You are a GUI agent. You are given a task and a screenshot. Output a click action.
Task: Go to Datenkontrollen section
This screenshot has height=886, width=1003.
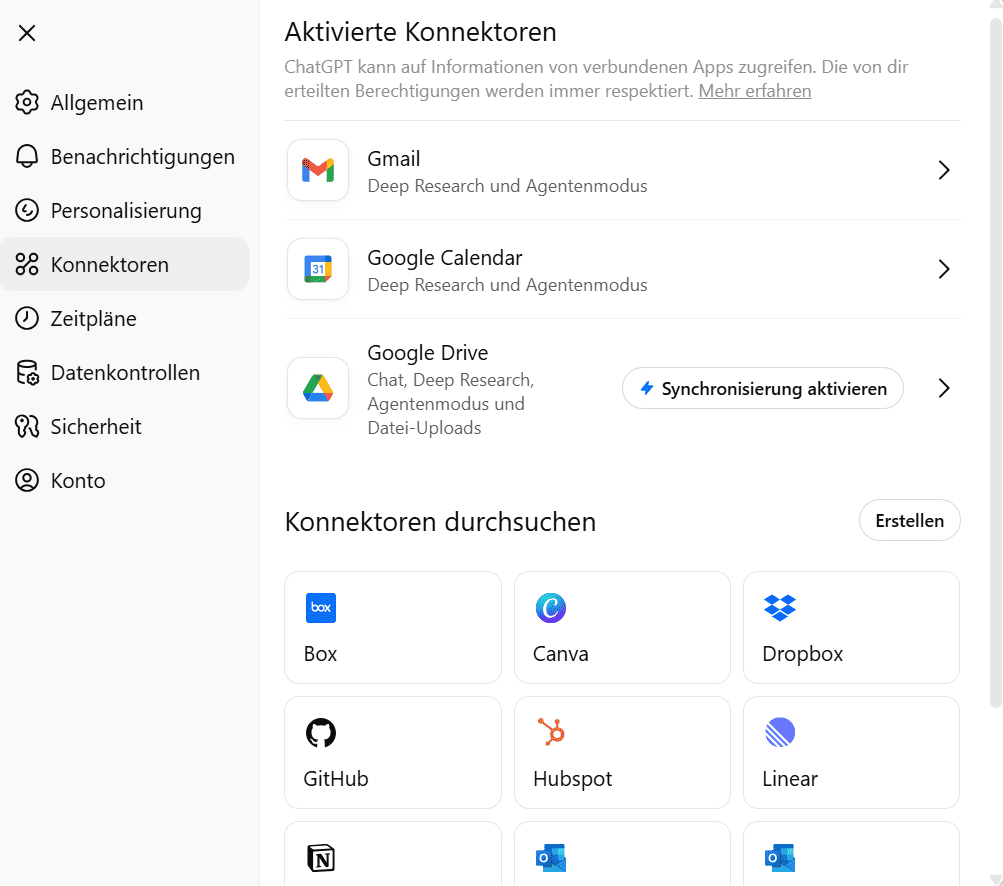tap(125, 373)
